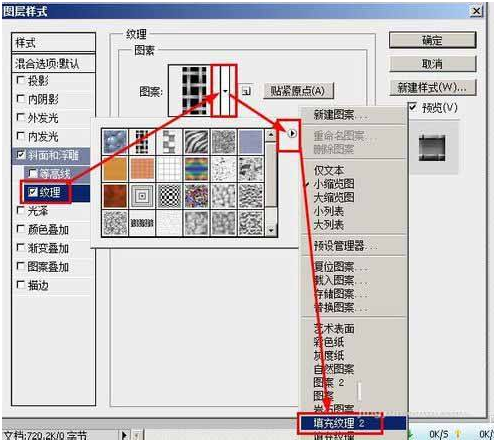Enable the 图案叠加 pattern overlay checkbox
The width and height of the screenshot is (494, 443).
21,266
